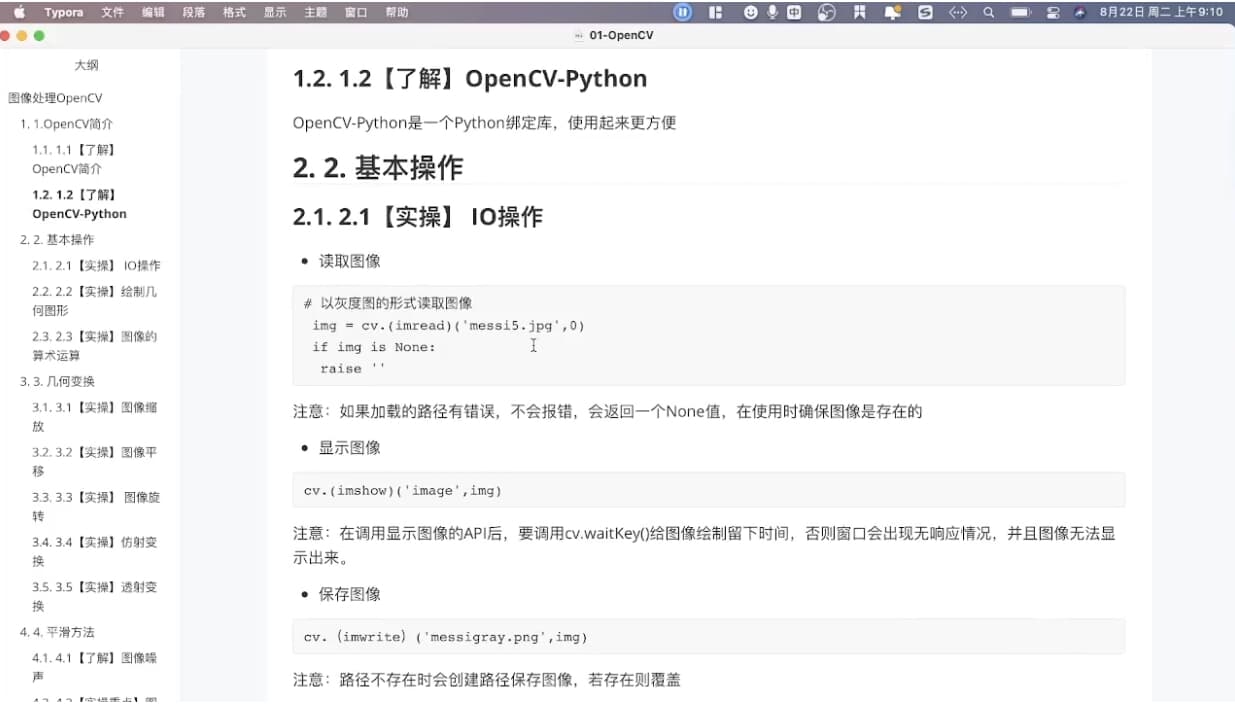The image size is (1235, 705).
Task: Click the smiley face menu bar icon
Action: pyautogui.click(x=750, y=11)
